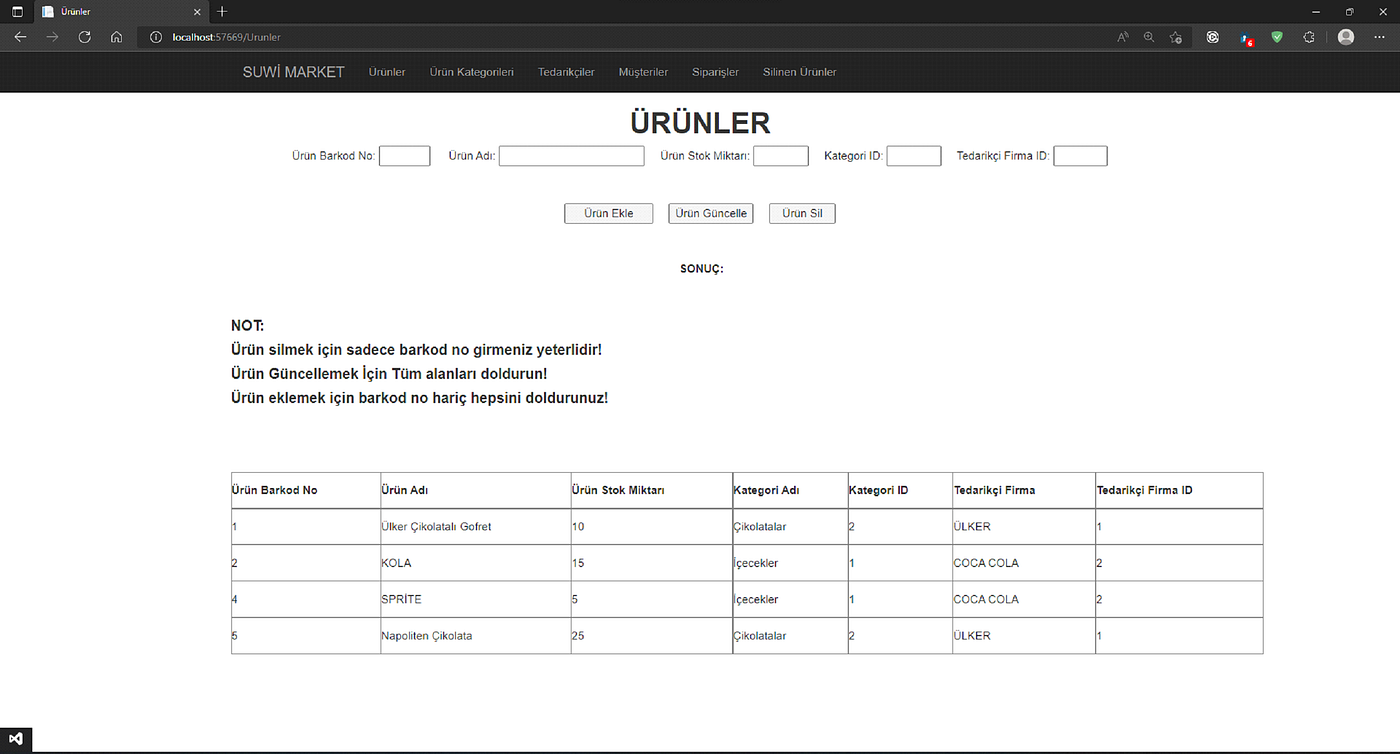Screen dimensions: 1400x754
Task: Open the Tedarikçiler page
Action: click(566, 72)
